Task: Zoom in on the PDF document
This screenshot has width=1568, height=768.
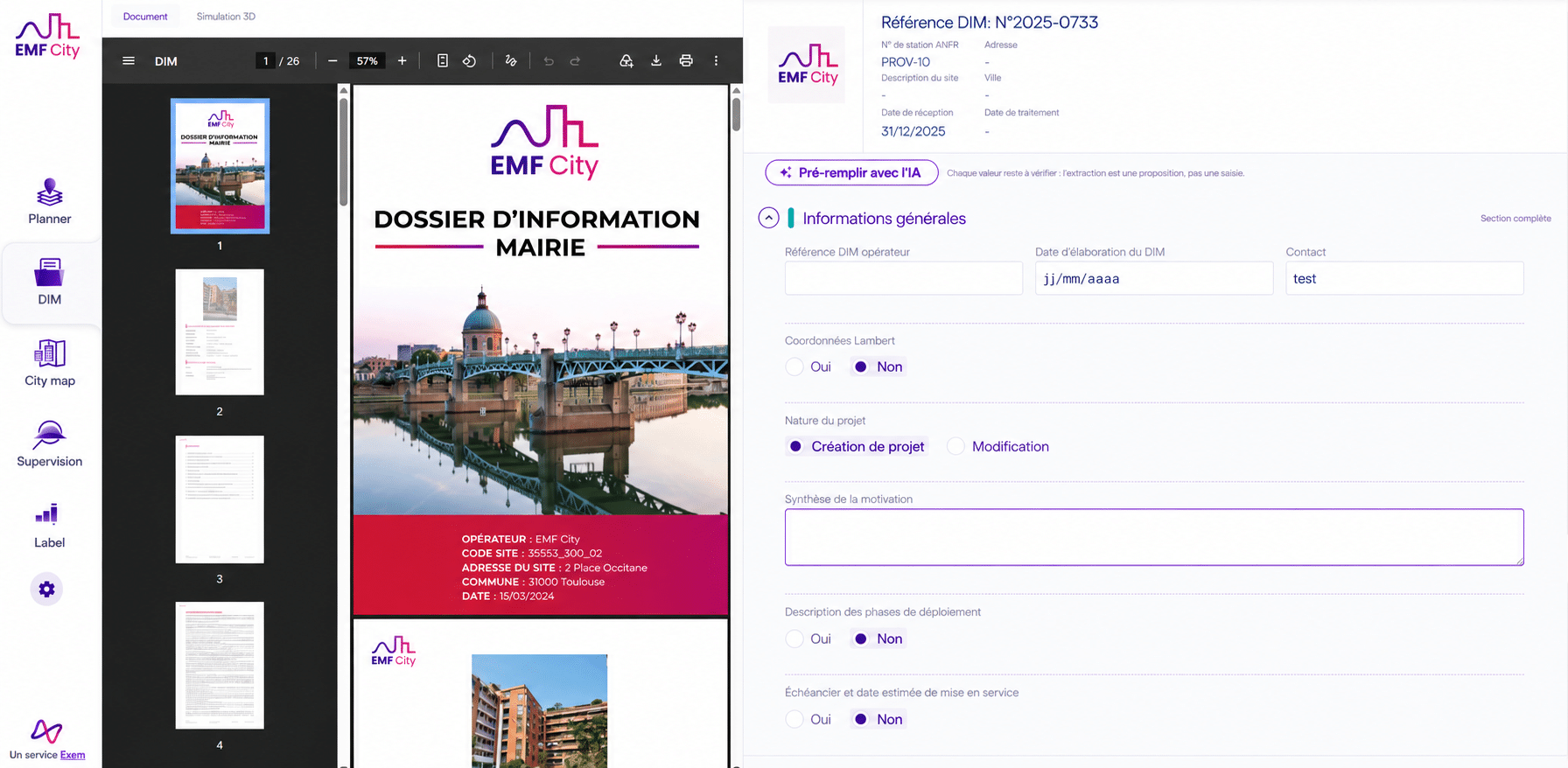Action: coord(402,61)
